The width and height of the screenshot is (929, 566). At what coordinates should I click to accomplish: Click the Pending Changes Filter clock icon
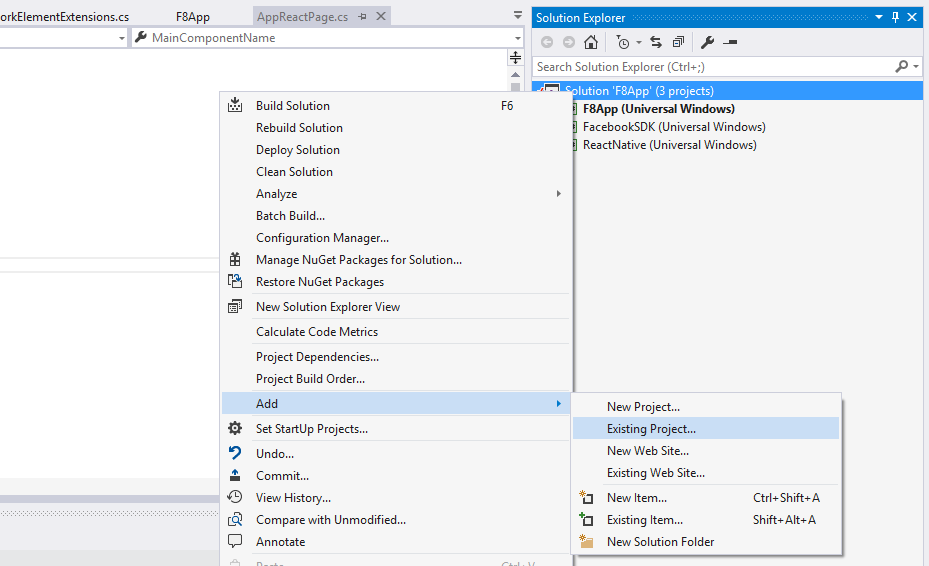[622, 42]
